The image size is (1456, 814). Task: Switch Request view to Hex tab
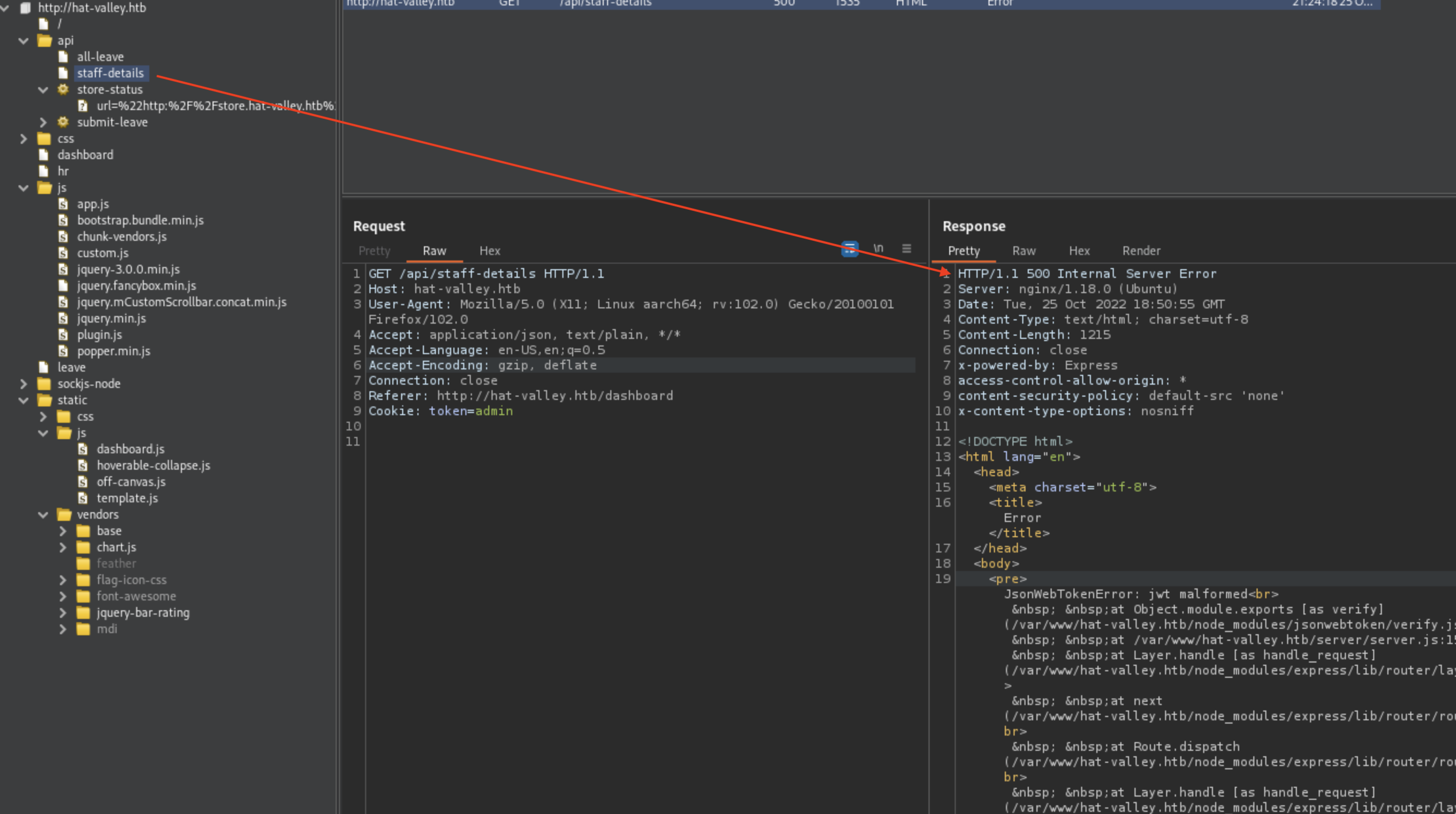coord(489,251)
